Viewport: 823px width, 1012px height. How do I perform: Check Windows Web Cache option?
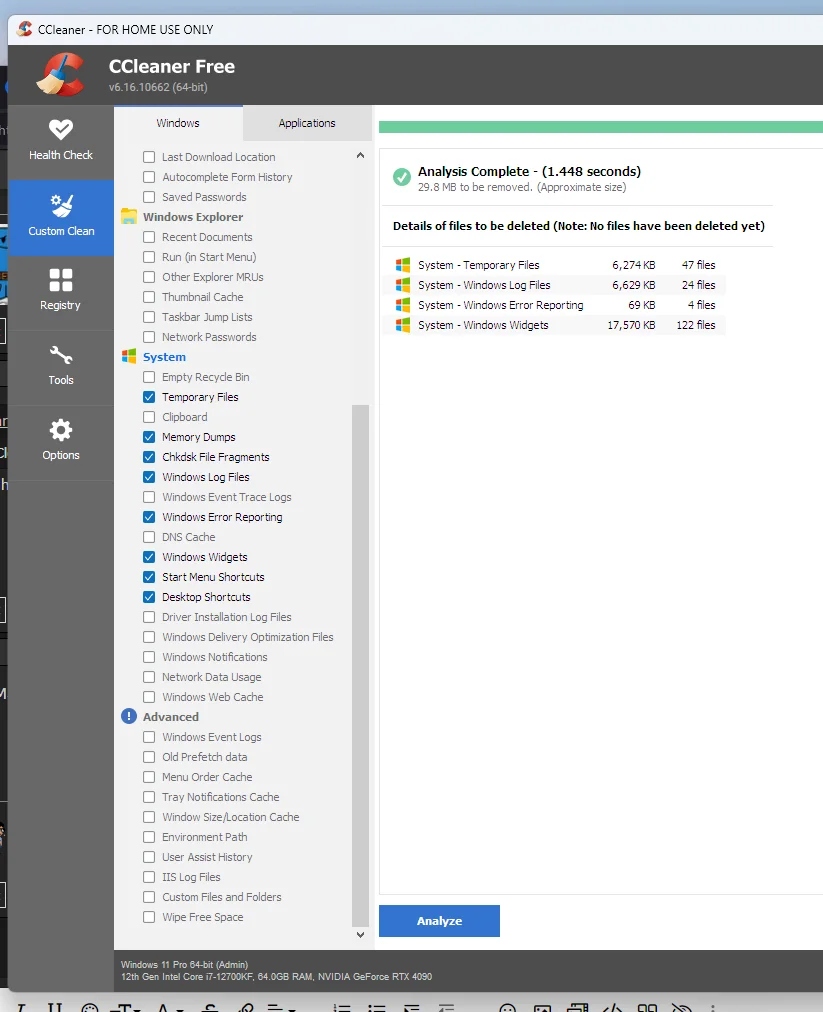149,697
